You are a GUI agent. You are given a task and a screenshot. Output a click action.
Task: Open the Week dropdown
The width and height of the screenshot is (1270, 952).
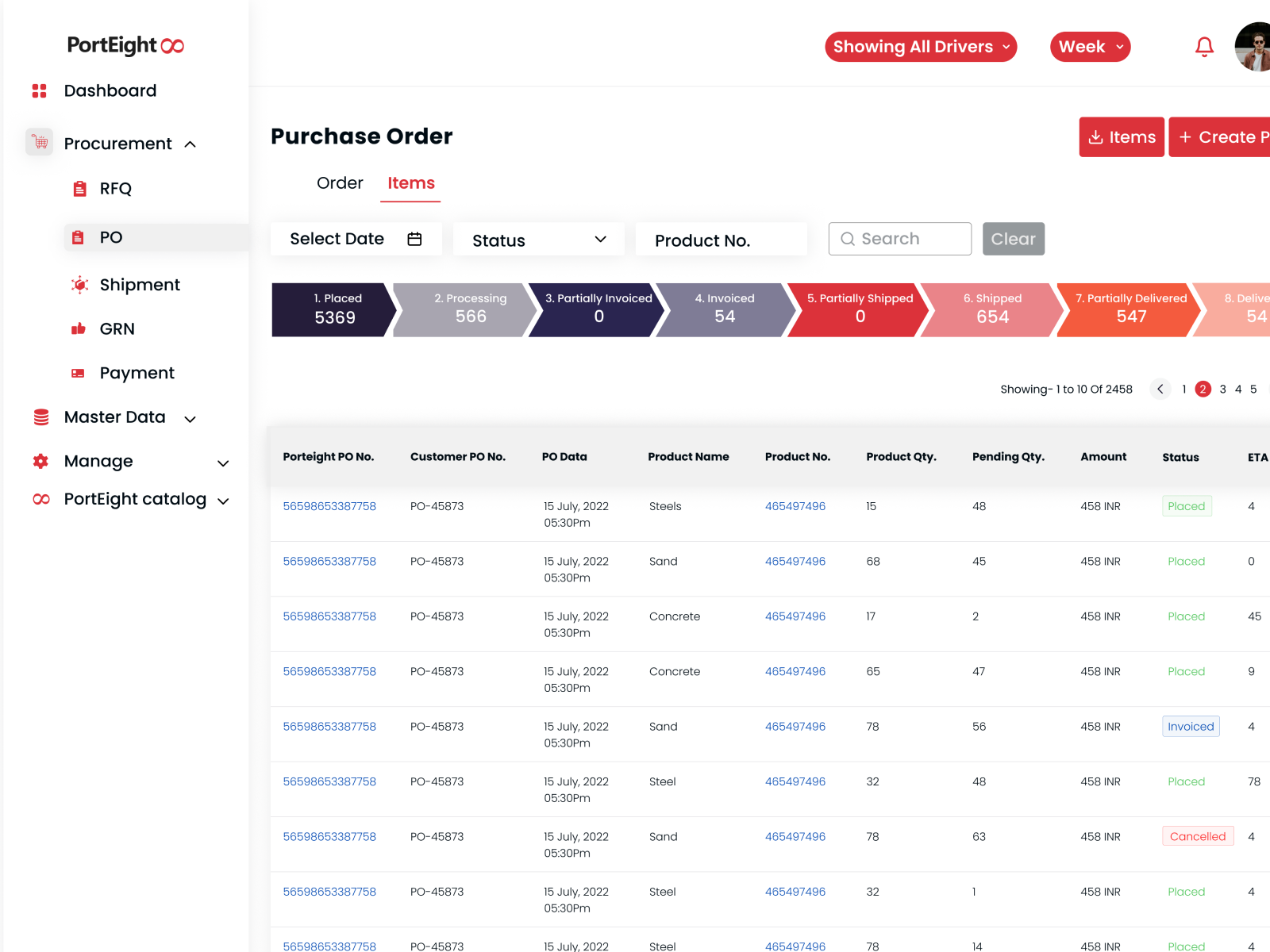(x=1090, y=46)
